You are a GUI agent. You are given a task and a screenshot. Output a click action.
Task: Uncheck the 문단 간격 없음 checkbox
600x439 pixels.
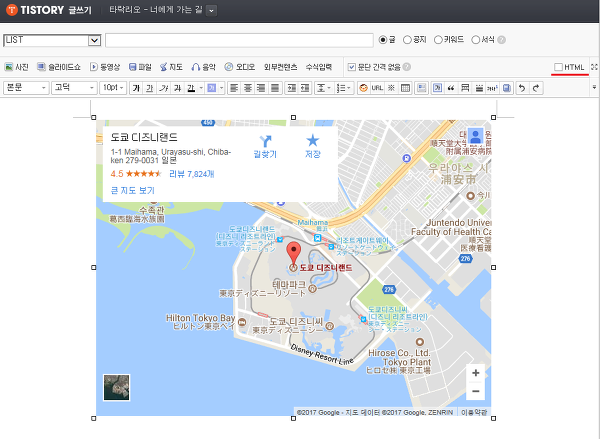352,67
